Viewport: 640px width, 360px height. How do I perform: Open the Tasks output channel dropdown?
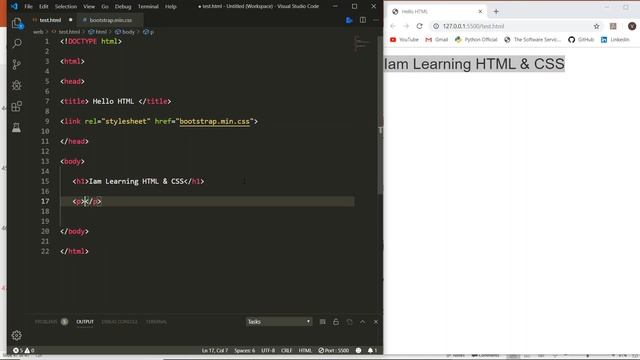click(279, 322)
